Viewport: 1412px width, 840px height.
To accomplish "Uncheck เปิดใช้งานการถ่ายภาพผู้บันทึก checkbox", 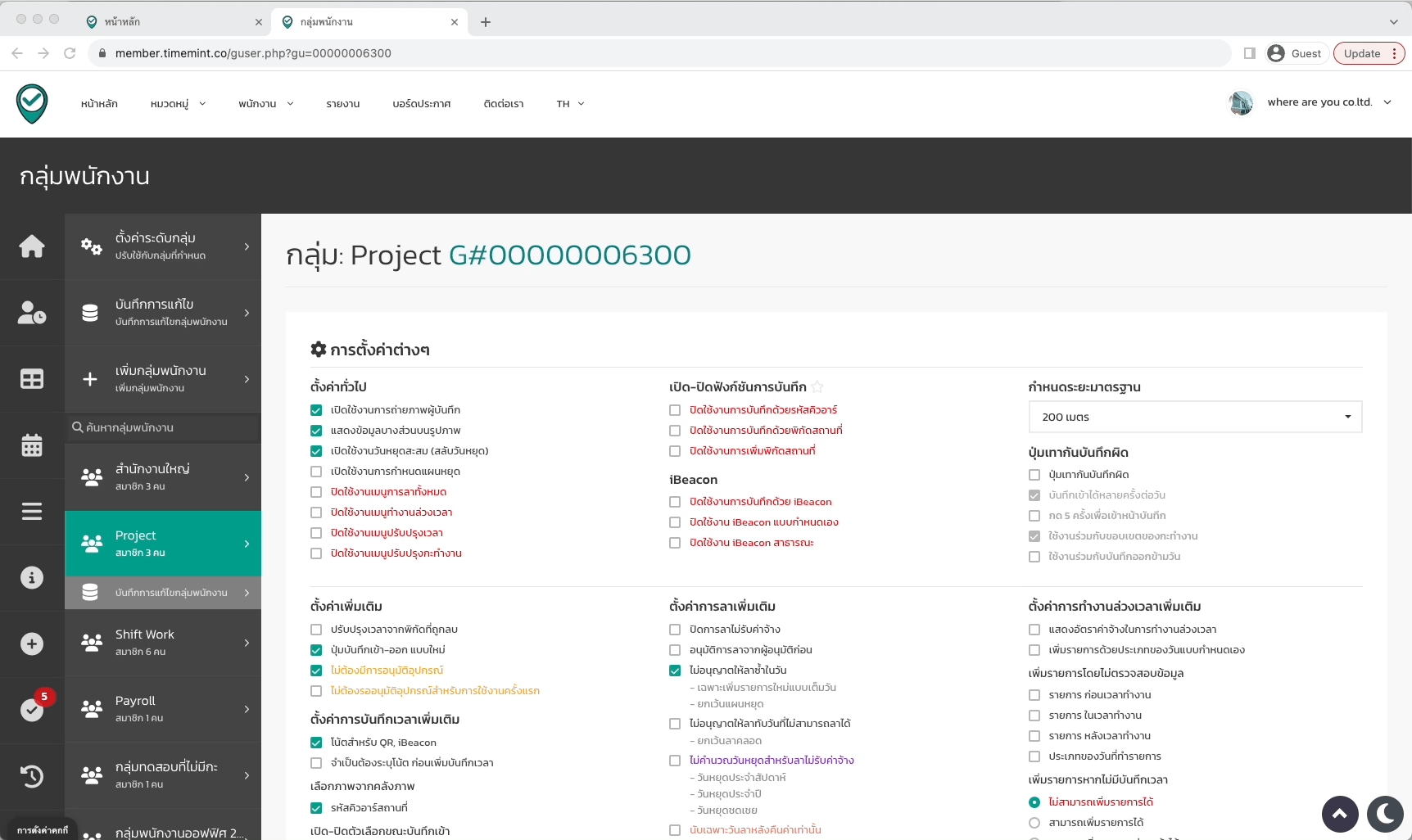I will 316,410.
